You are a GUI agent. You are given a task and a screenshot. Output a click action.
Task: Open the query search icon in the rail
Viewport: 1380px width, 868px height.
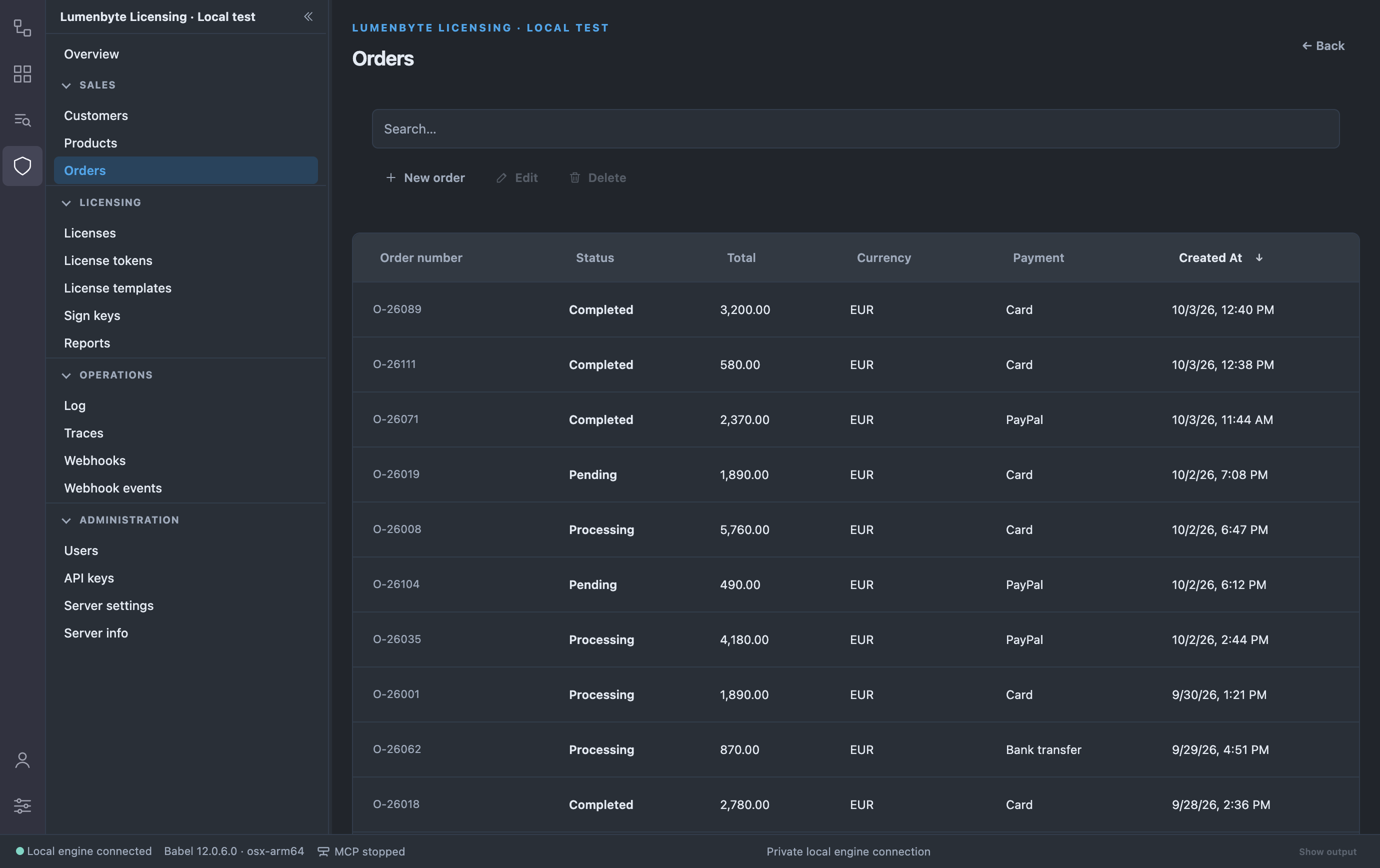[x=22, y=119]
